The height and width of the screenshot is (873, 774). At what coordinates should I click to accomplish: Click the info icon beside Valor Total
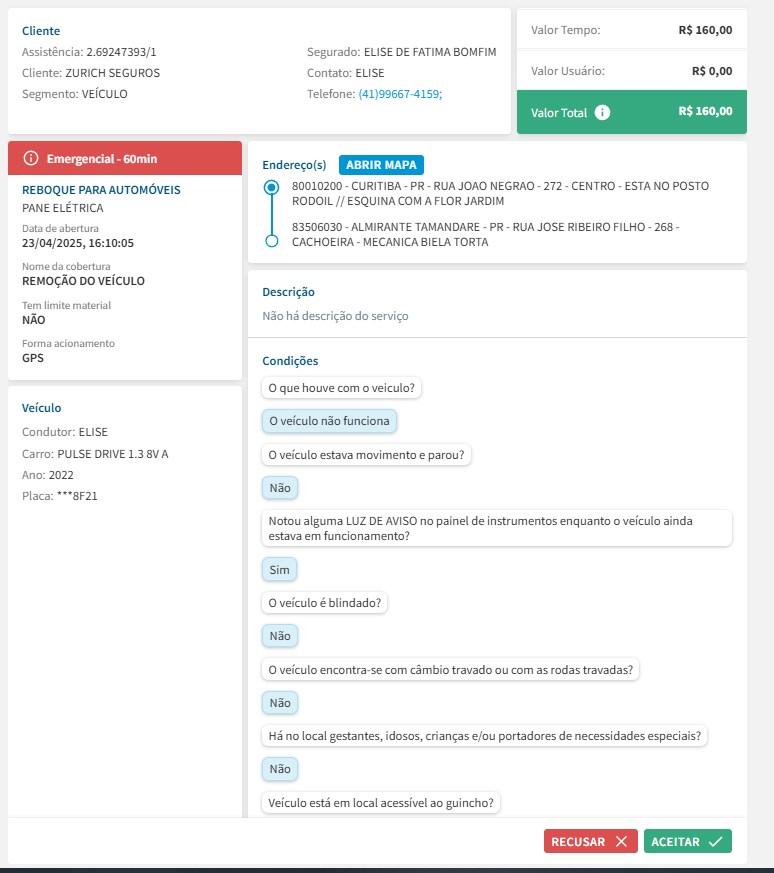point(602,113)
